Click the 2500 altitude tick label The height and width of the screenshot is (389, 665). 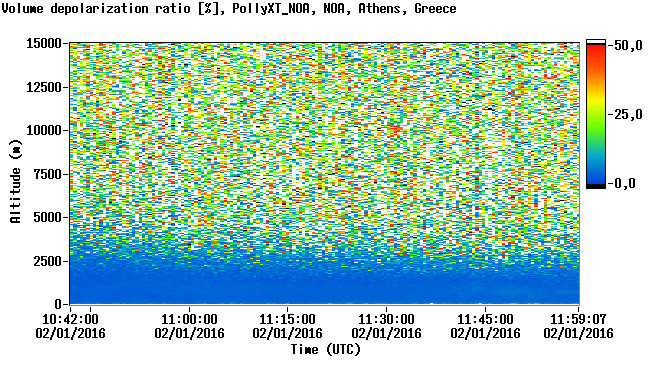(x=47, y=261)
